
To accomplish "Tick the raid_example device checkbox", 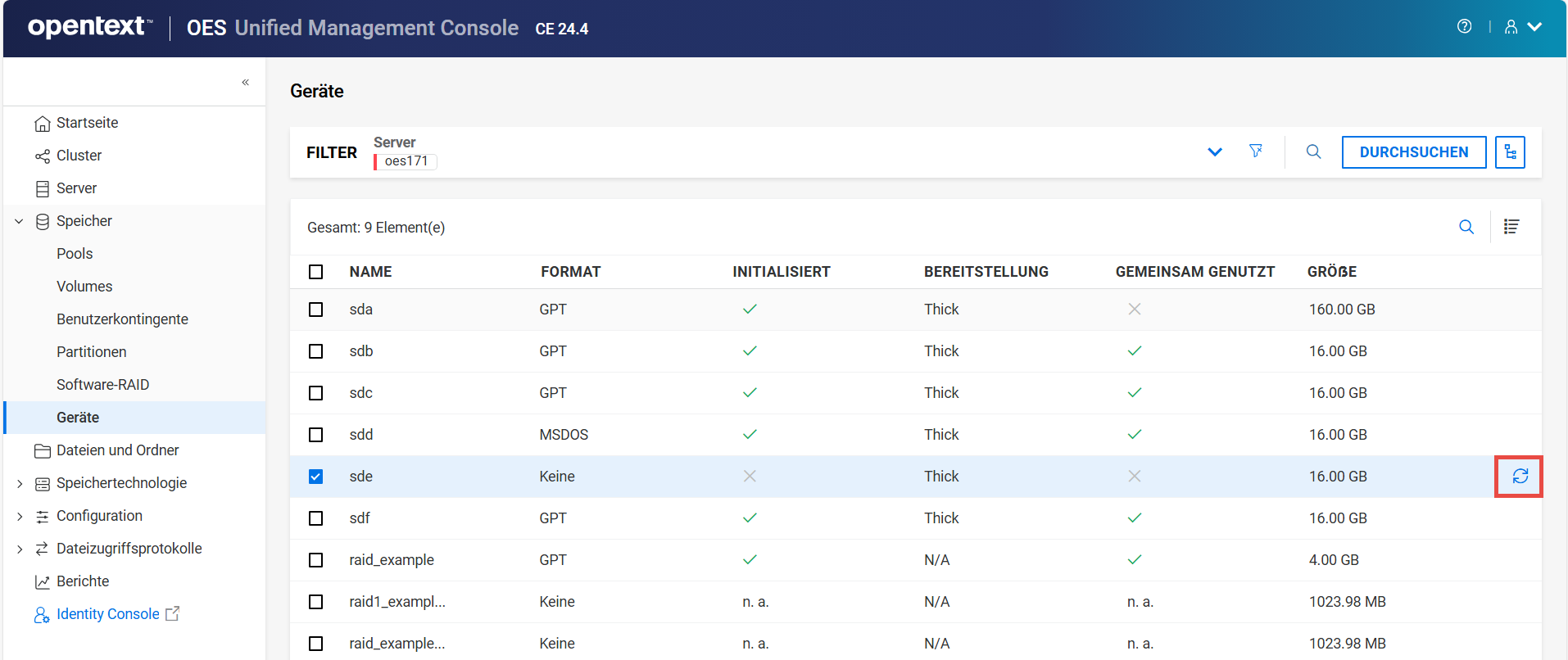I will click(315, 560).
